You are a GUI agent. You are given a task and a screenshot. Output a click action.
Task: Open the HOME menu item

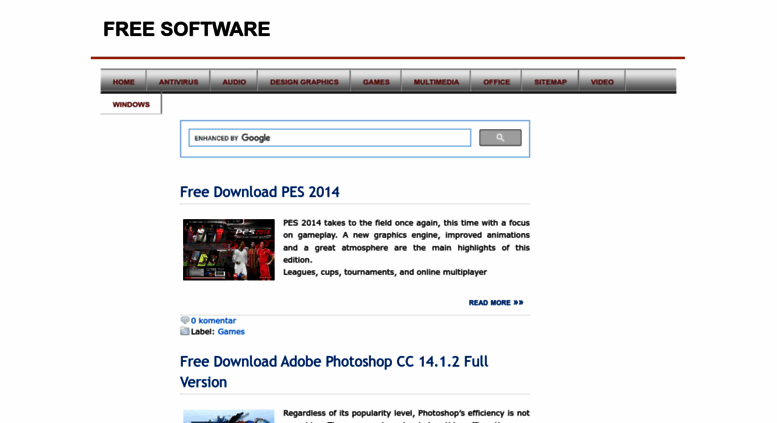click(123, 81)
